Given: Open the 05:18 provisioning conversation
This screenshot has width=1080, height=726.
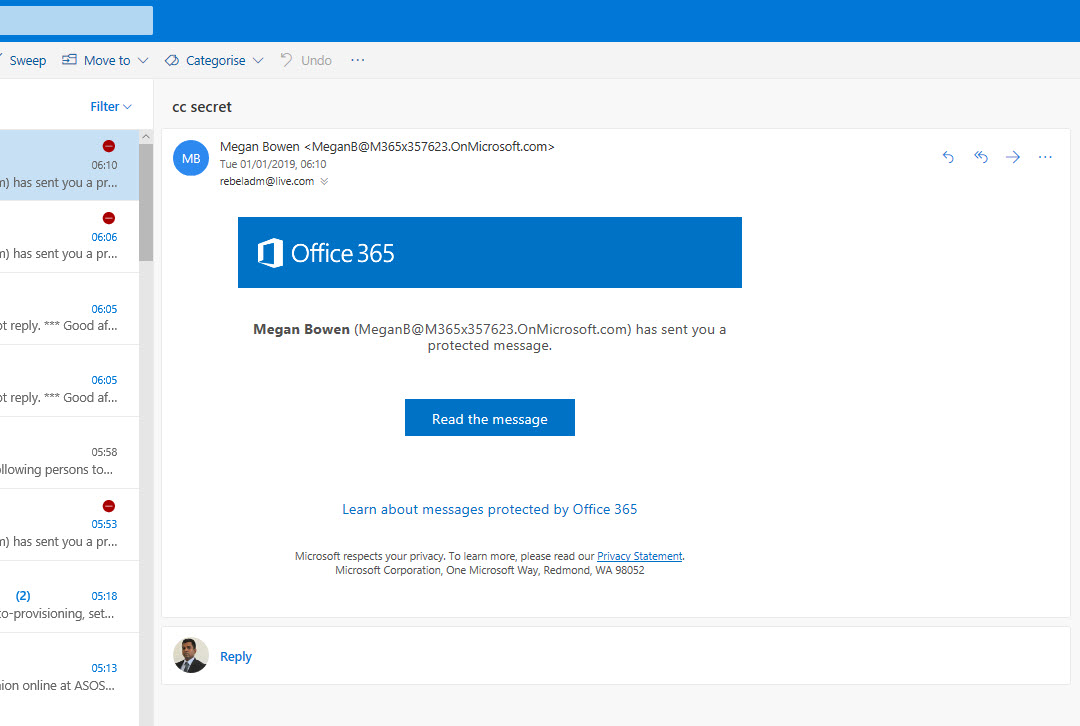Looking at the screenshot, I should pos(70,597).
